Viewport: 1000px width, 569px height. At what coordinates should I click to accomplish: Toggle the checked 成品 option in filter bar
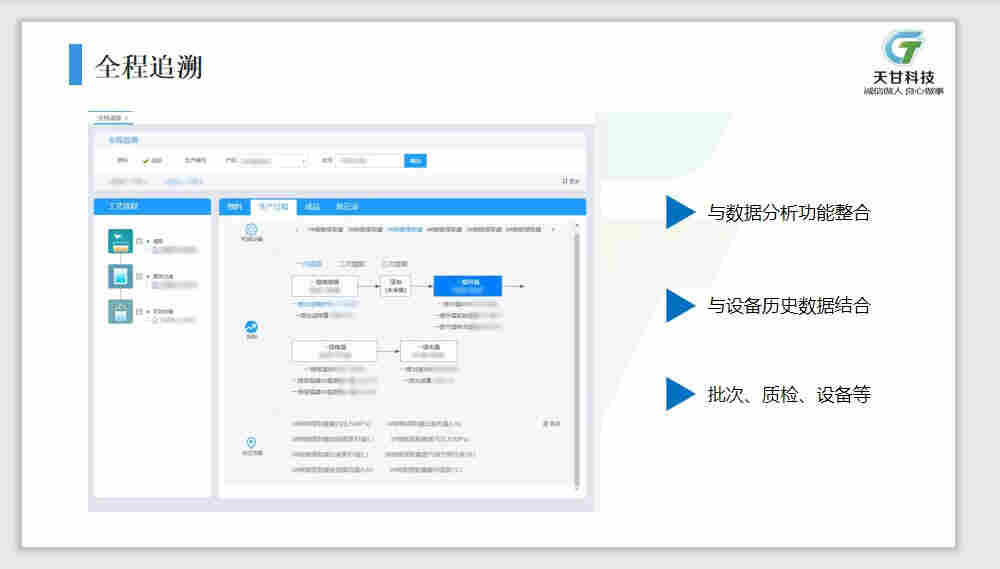152,161
